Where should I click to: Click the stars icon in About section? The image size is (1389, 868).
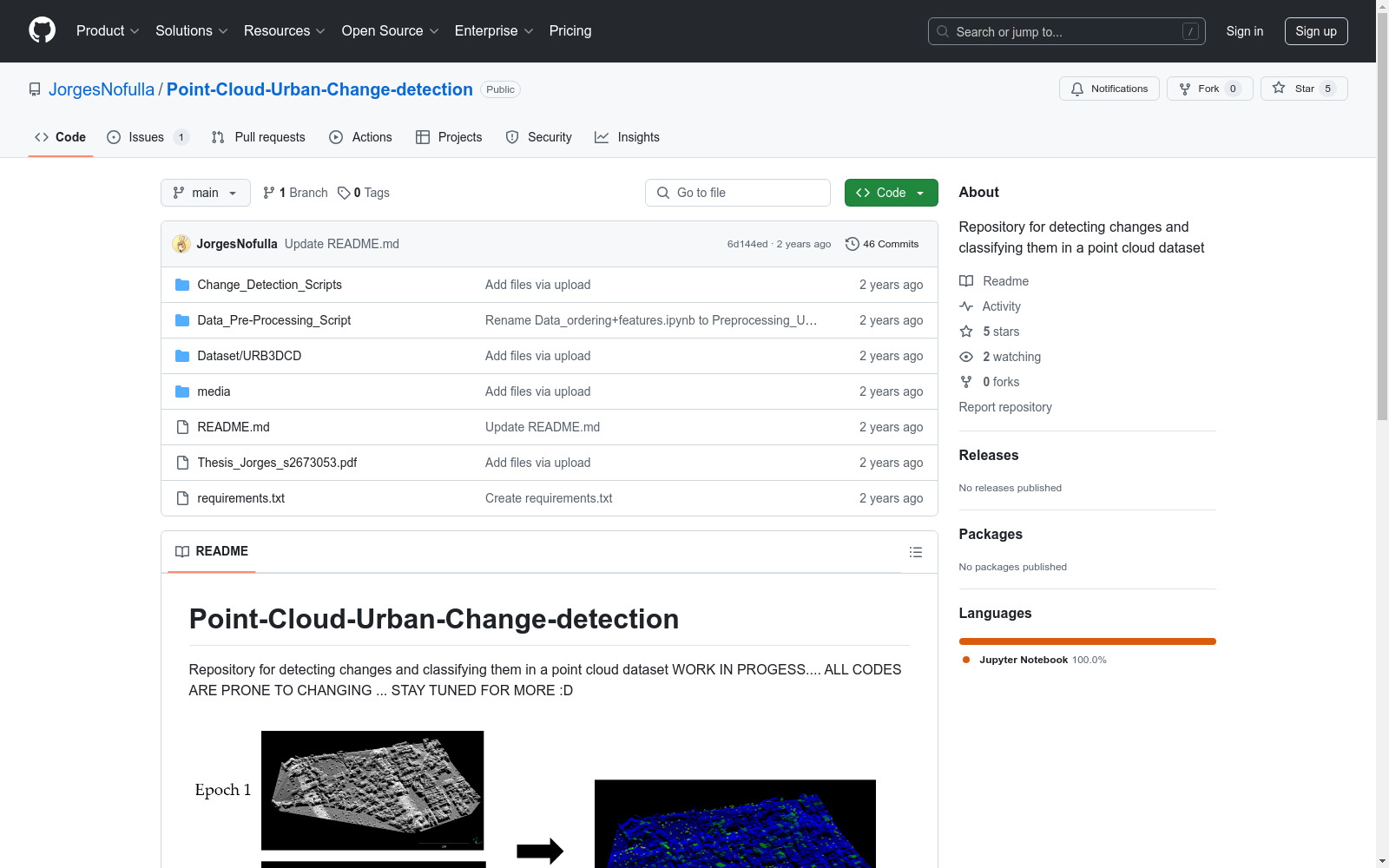966,332
